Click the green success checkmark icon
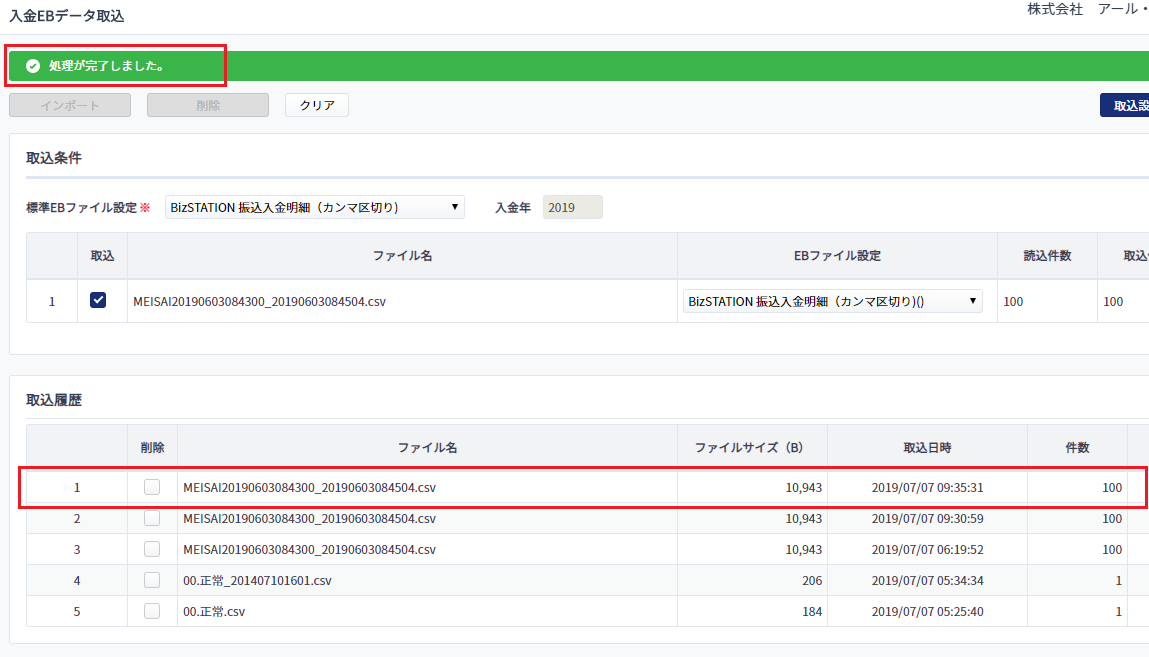The width and height of the screenshot is (1149, 657). tap(32, 66)
